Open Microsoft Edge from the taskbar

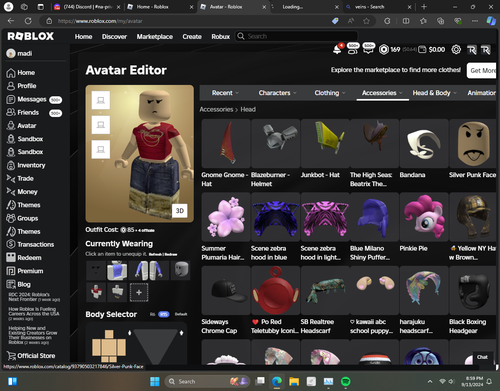click(277, 381)
